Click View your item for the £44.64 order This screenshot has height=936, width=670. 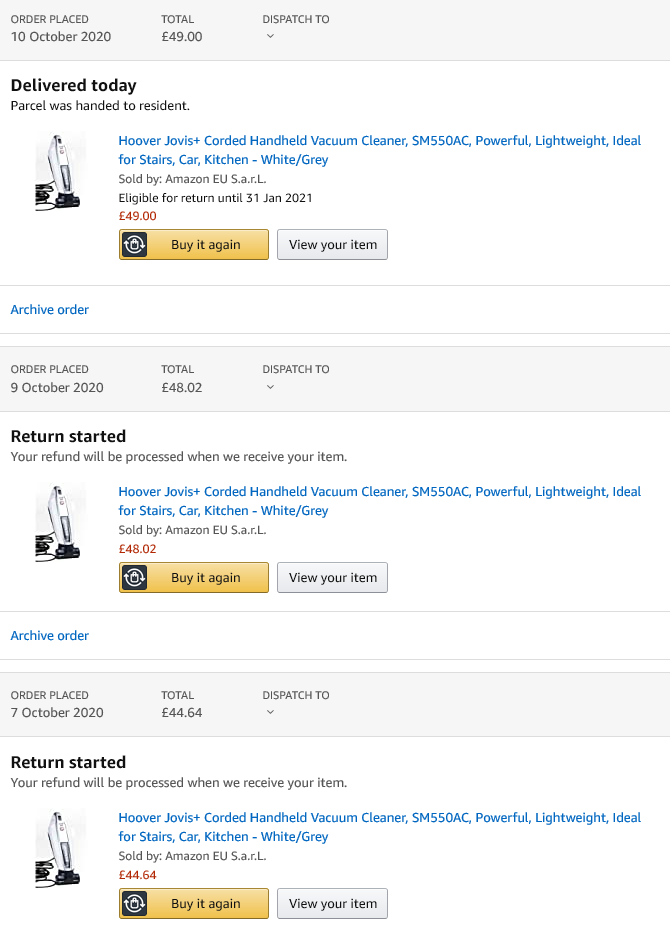tap(333, 904)
